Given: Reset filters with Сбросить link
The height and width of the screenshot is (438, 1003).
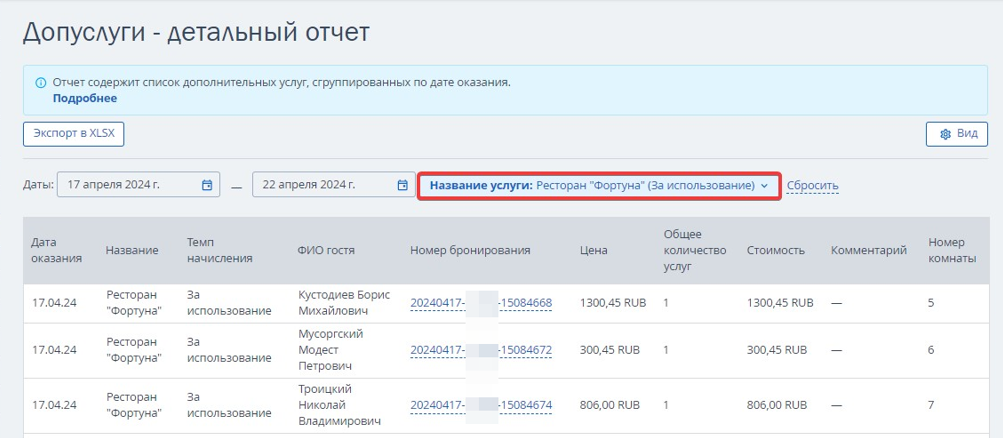Looking at the screenshot, I should tap(812, 186).
